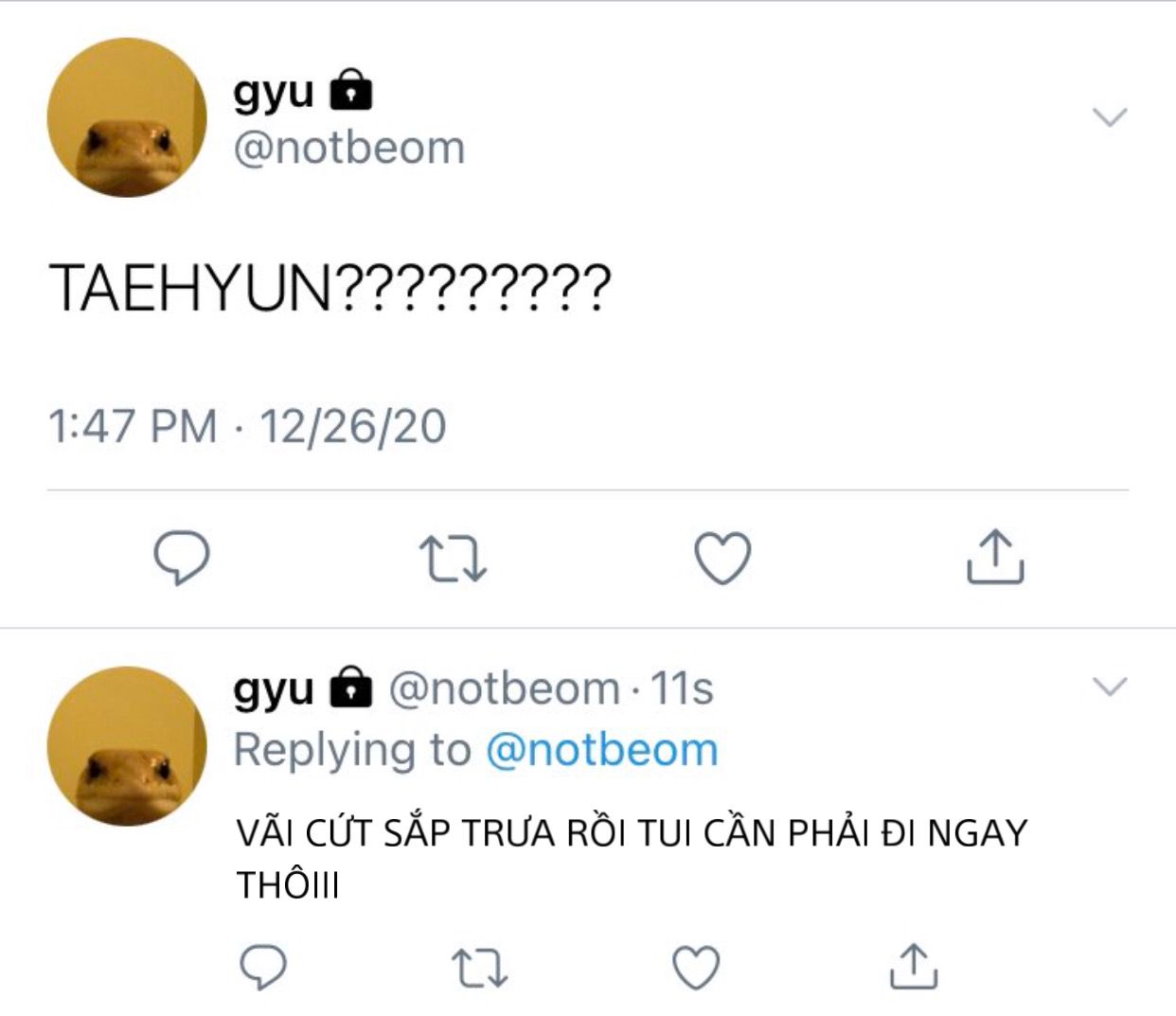Click the gyu display name on main tweet

point(273,92)
